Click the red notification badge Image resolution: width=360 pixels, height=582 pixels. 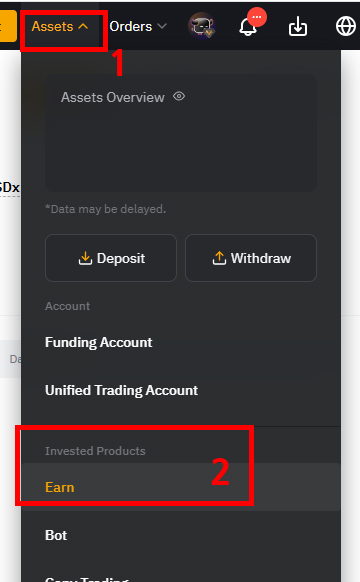click(257, 17)
